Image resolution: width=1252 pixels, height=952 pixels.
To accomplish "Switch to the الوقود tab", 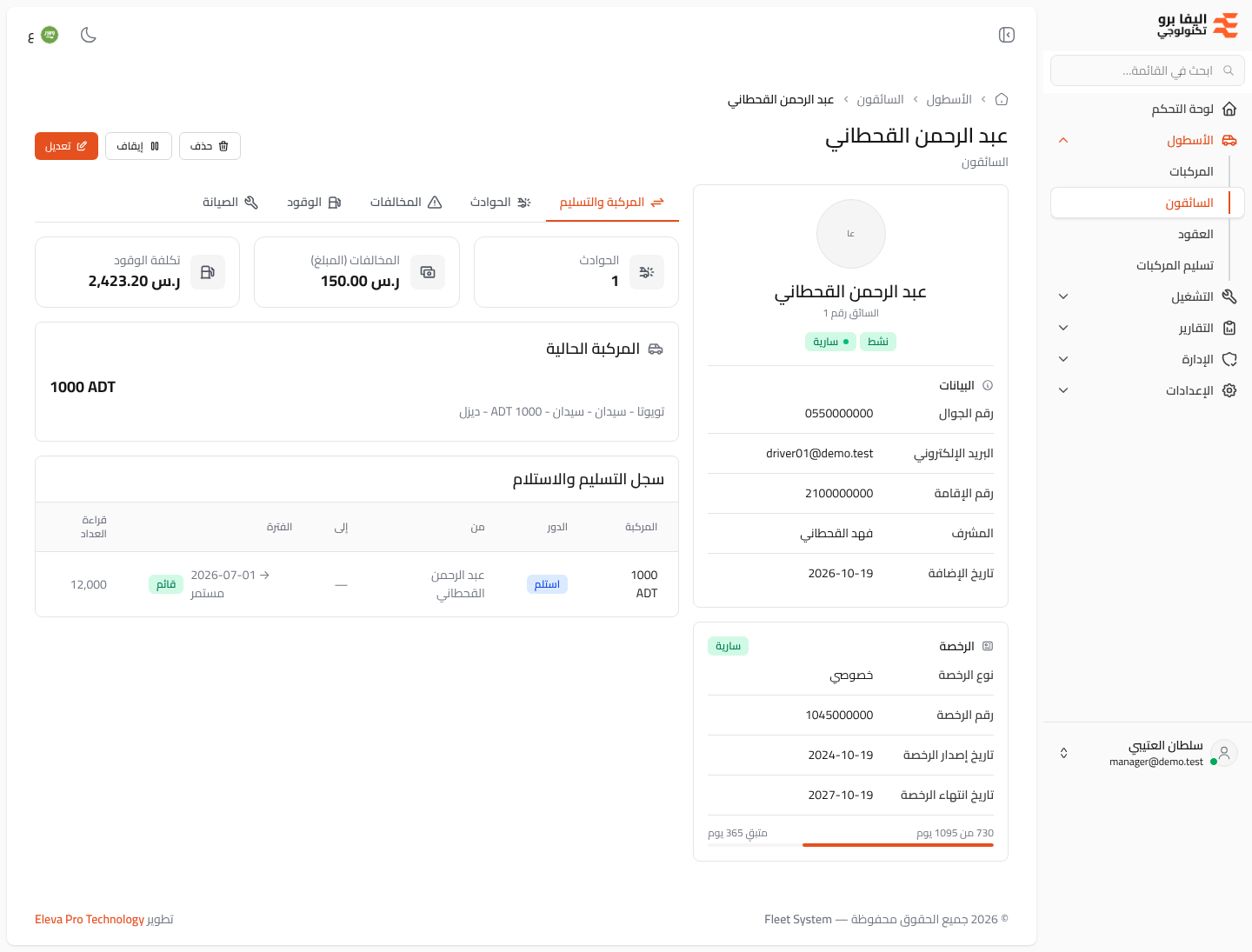I will pos(314,202).
